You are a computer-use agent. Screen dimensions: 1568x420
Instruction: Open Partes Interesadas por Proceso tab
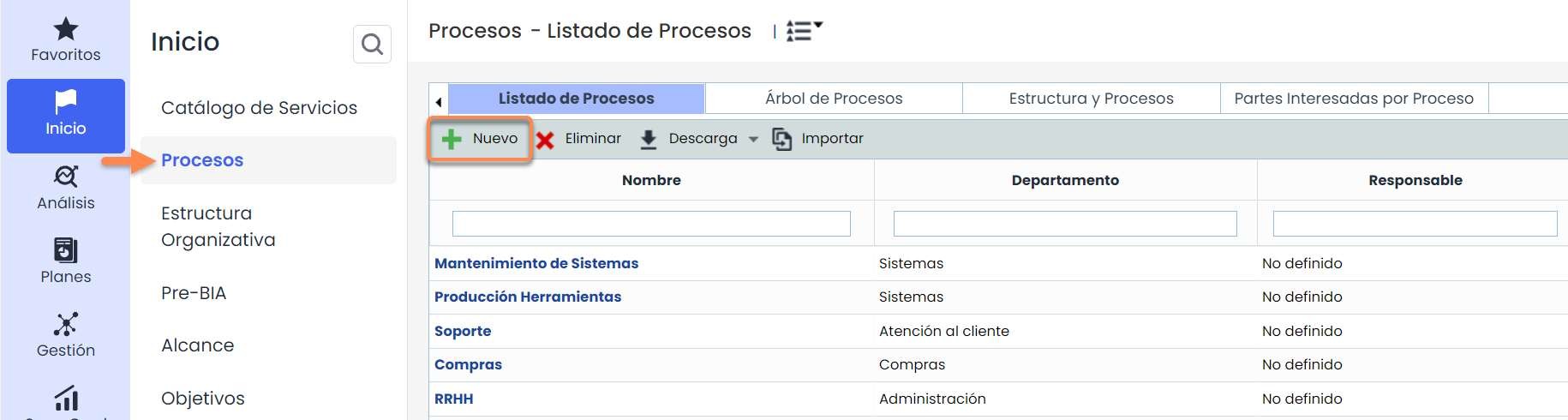[x=1354, y=99]
